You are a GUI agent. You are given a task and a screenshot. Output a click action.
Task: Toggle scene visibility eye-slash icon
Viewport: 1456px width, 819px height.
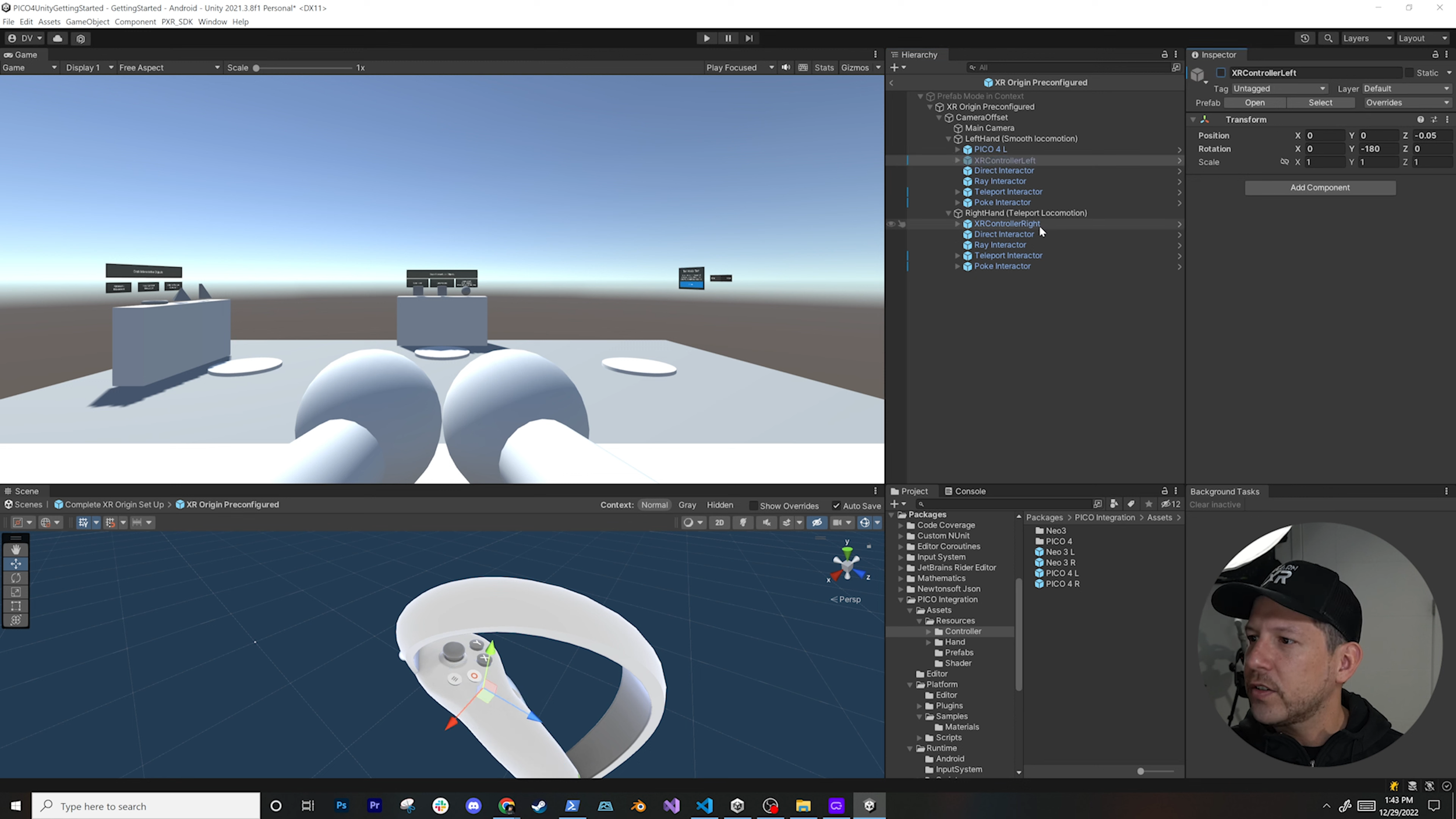pos(817,523)
